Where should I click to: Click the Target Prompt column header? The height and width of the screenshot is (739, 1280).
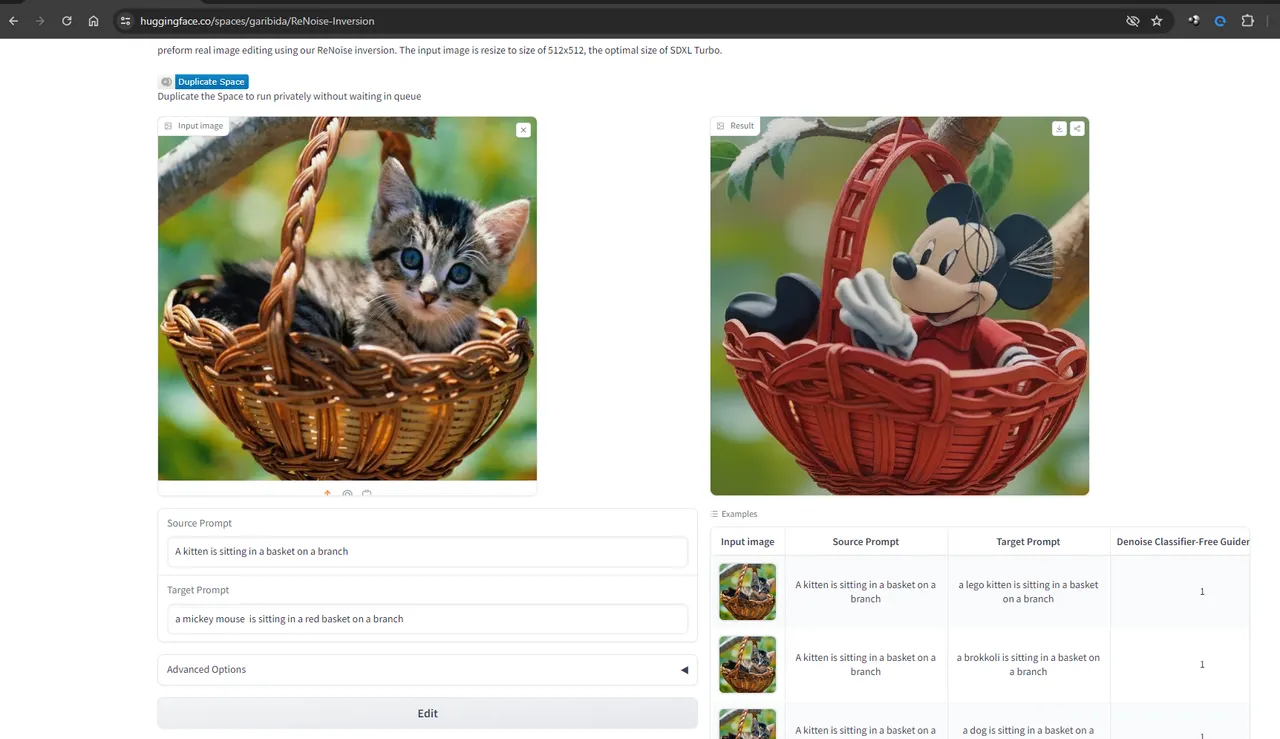pyautogui.click(x=1028, y=542)
